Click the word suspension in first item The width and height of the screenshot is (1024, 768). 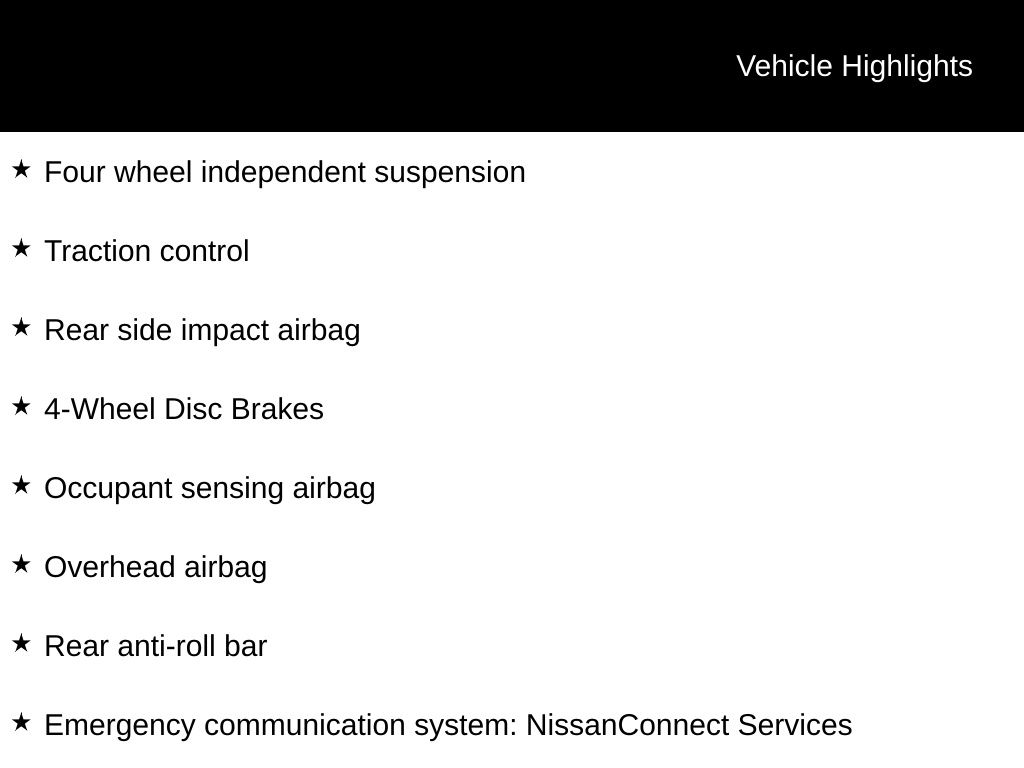click(x=450, y=174)
